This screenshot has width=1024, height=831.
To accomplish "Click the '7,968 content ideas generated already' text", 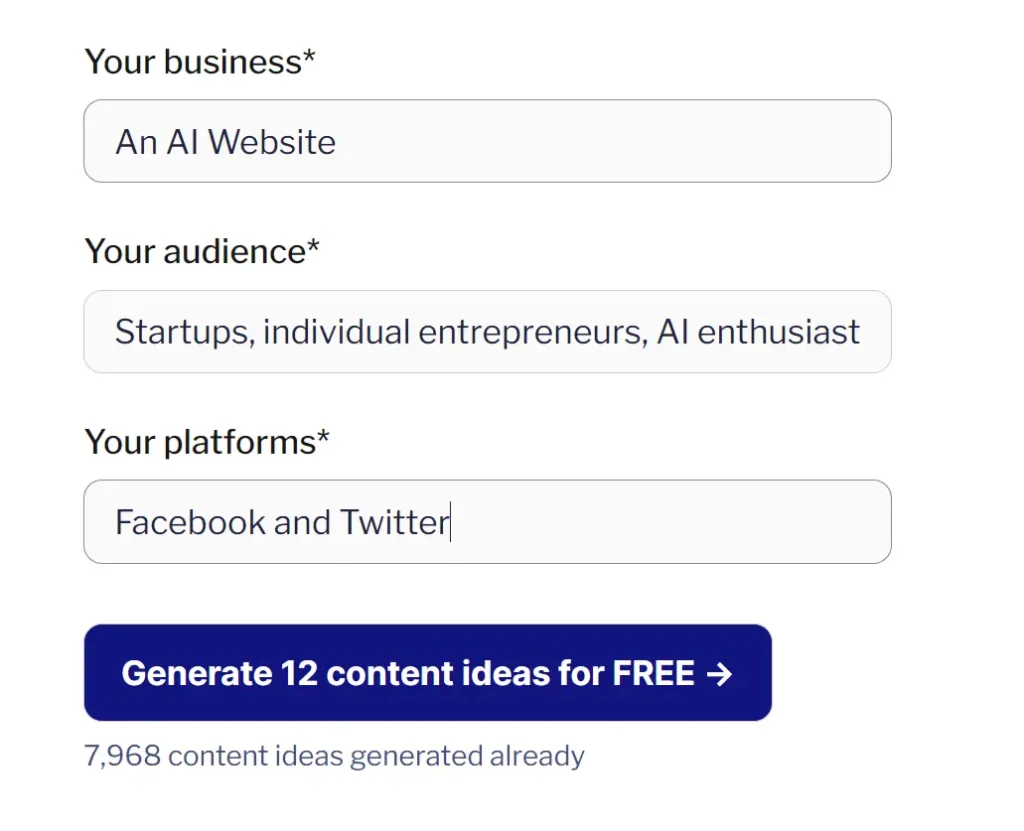I will point(335,756).
